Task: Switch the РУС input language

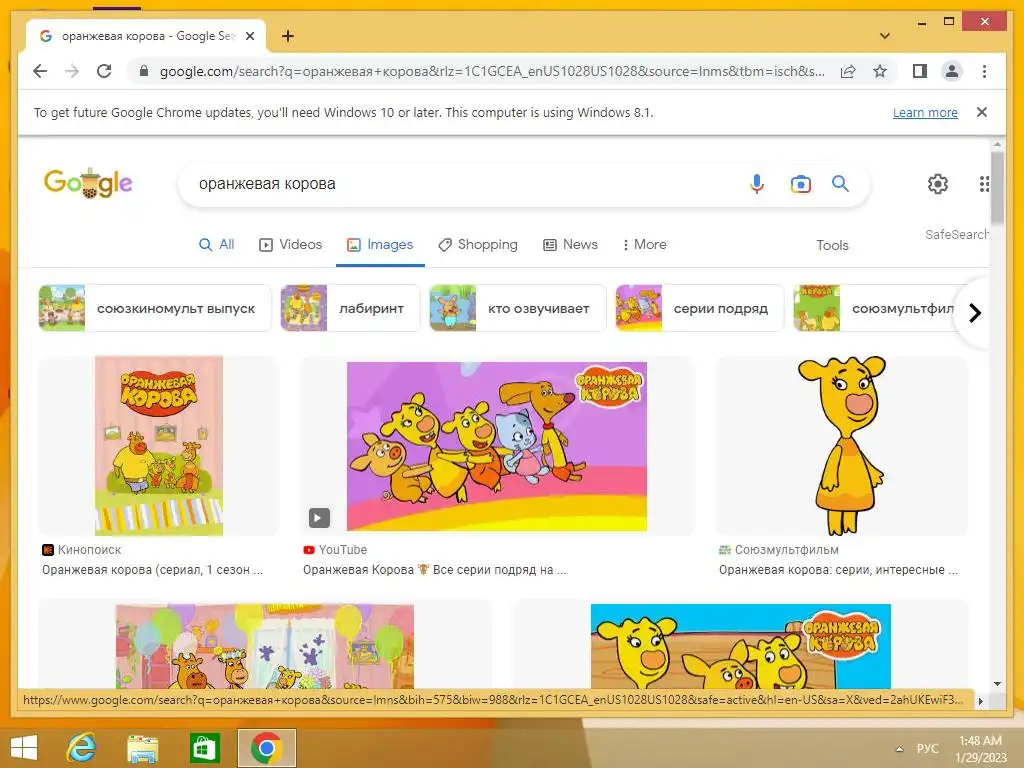Action: coord(927,748)
